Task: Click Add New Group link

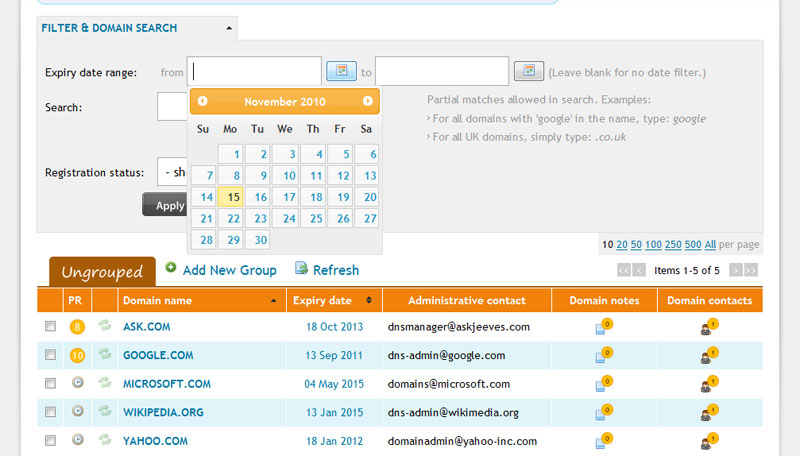Action: click(x=229, y=270)
